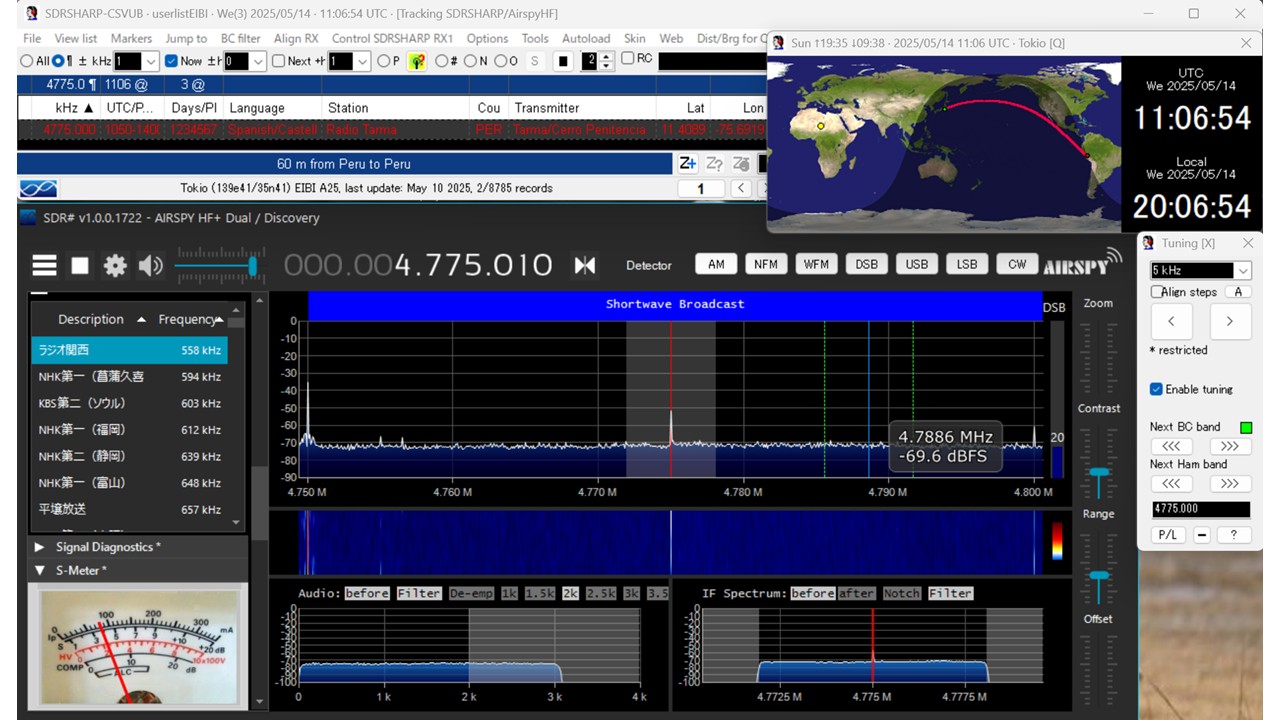Close the Tuning window
The width and height of the screenshot is (1280, 720).
[1247, 243]
